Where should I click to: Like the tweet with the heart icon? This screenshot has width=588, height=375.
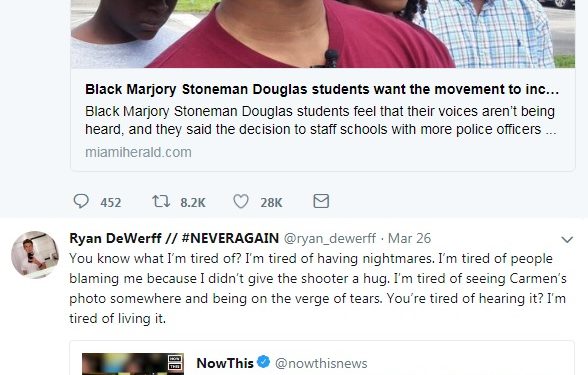(241, 201)
